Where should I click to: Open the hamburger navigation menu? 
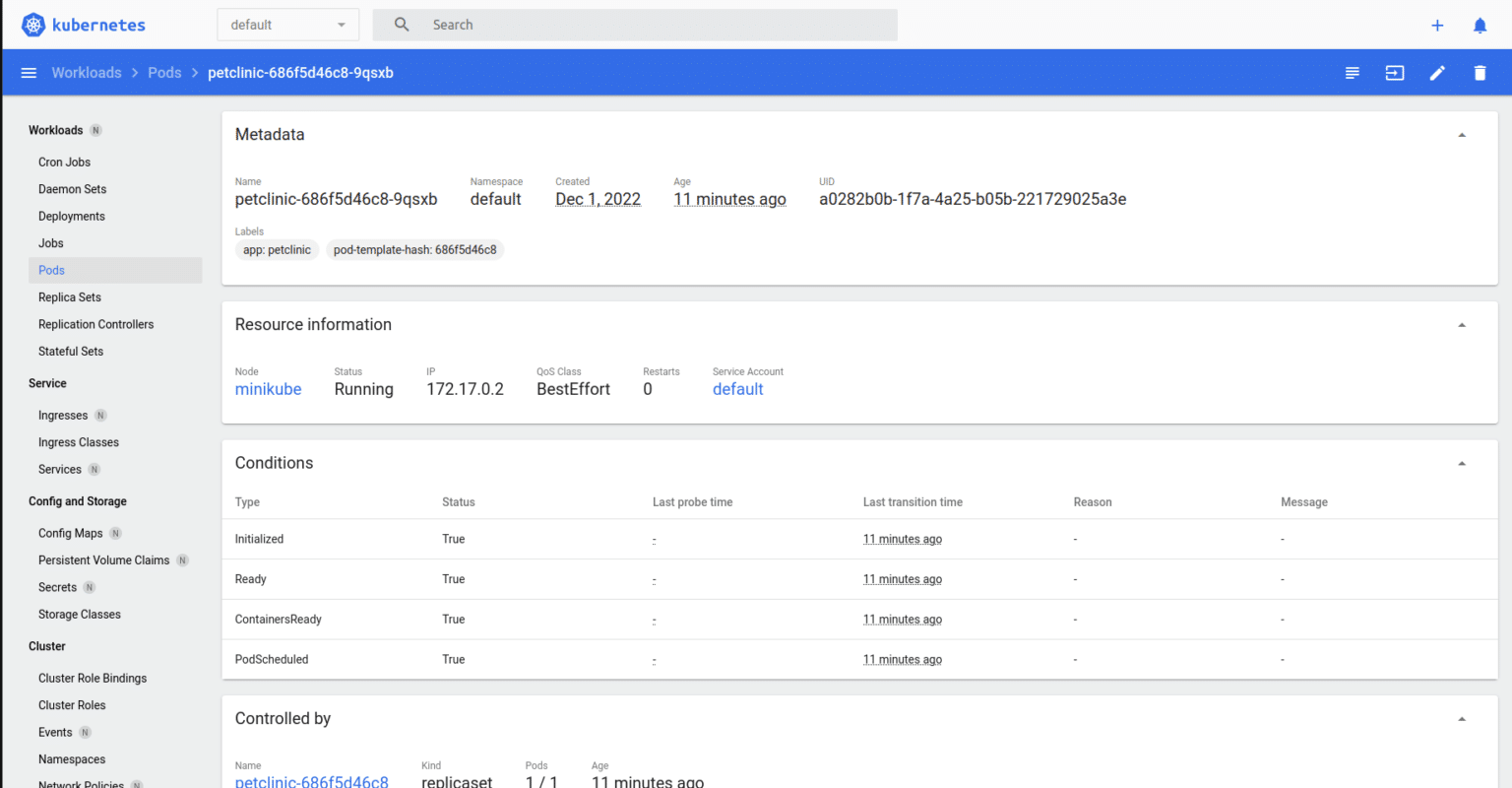tap(29, 73)
